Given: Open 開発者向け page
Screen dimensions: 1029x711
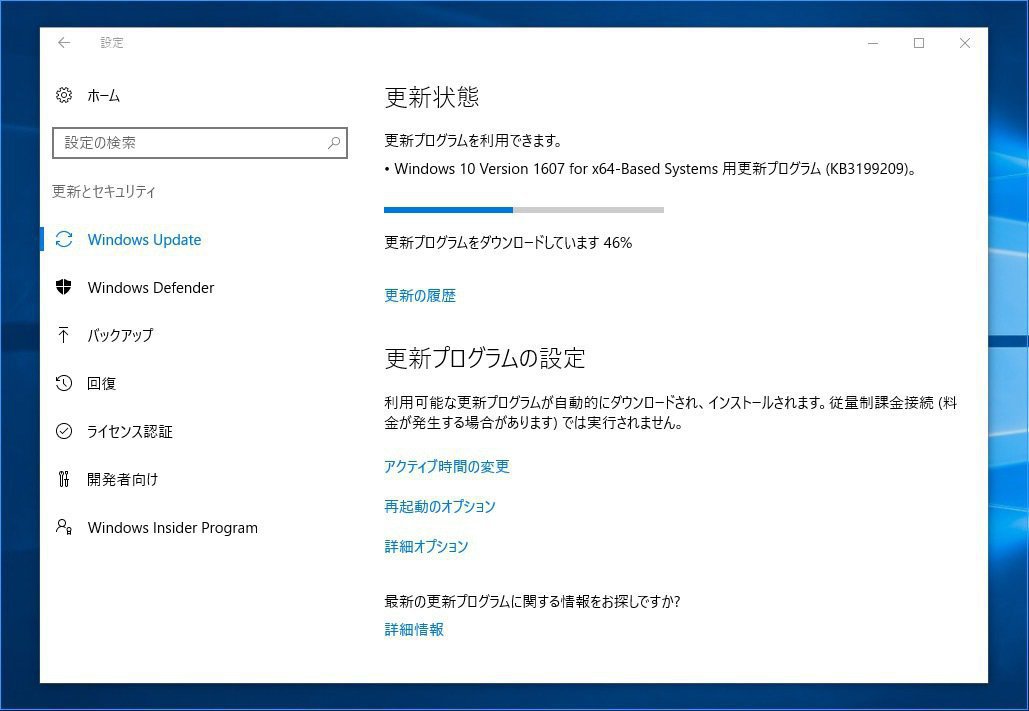Looking at the screenshot, I should (123, 479).
